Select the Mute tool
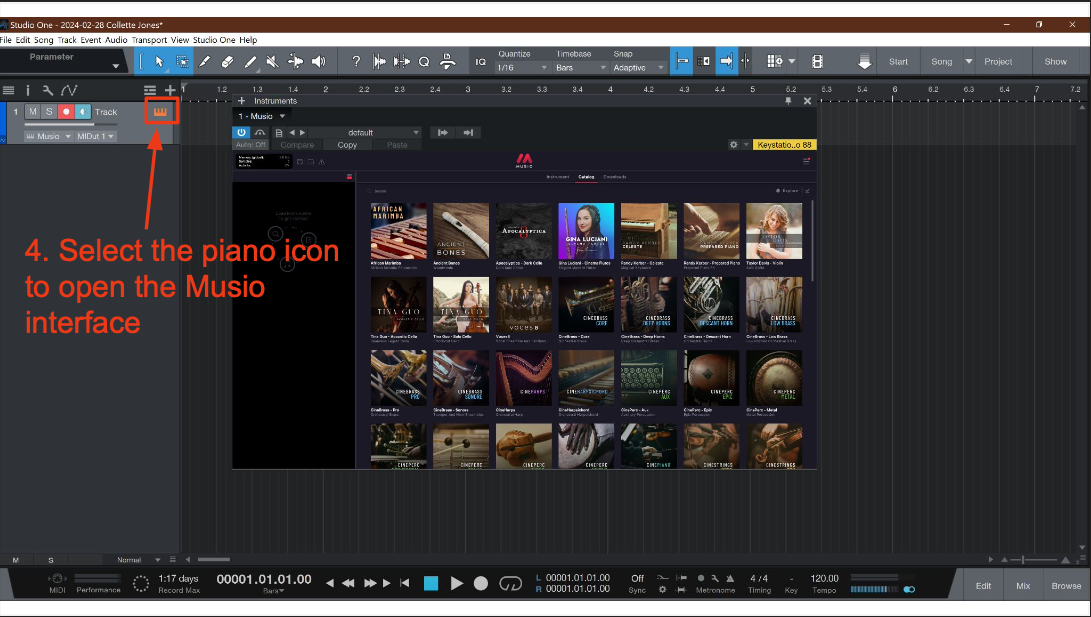 click(273, 62)
